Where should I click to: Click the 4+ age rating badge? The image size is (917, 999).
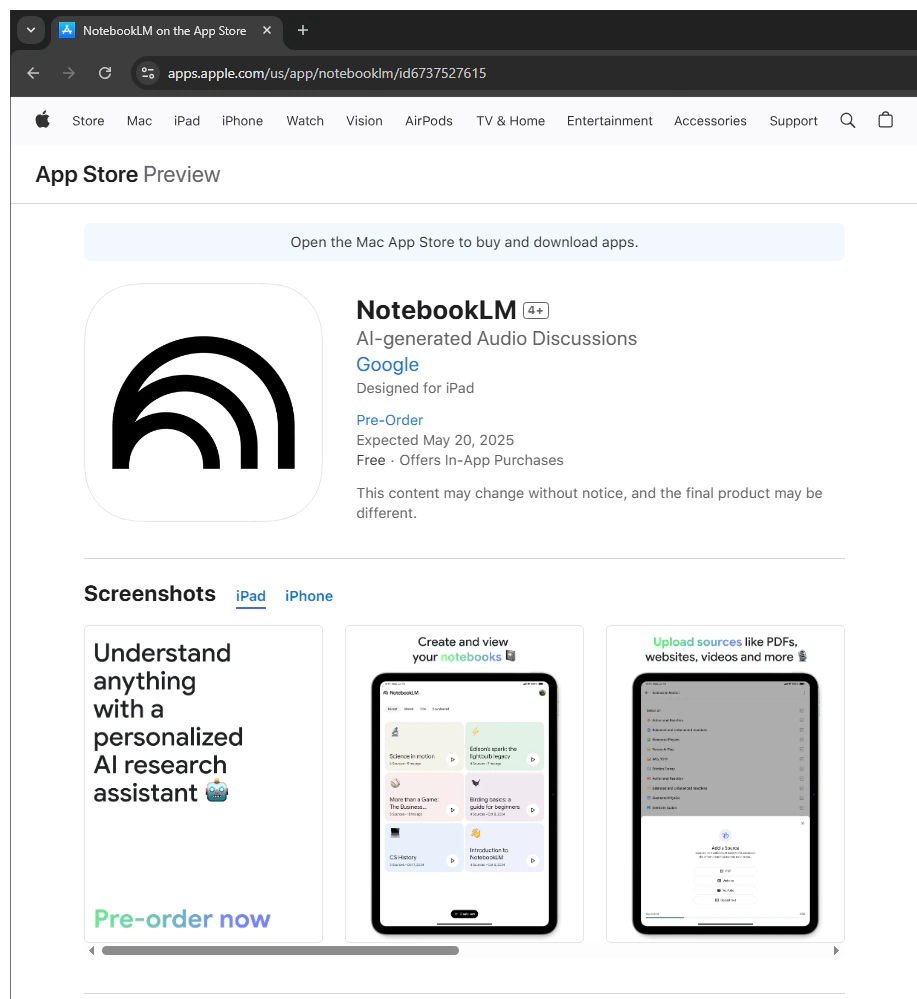(536, 310)
